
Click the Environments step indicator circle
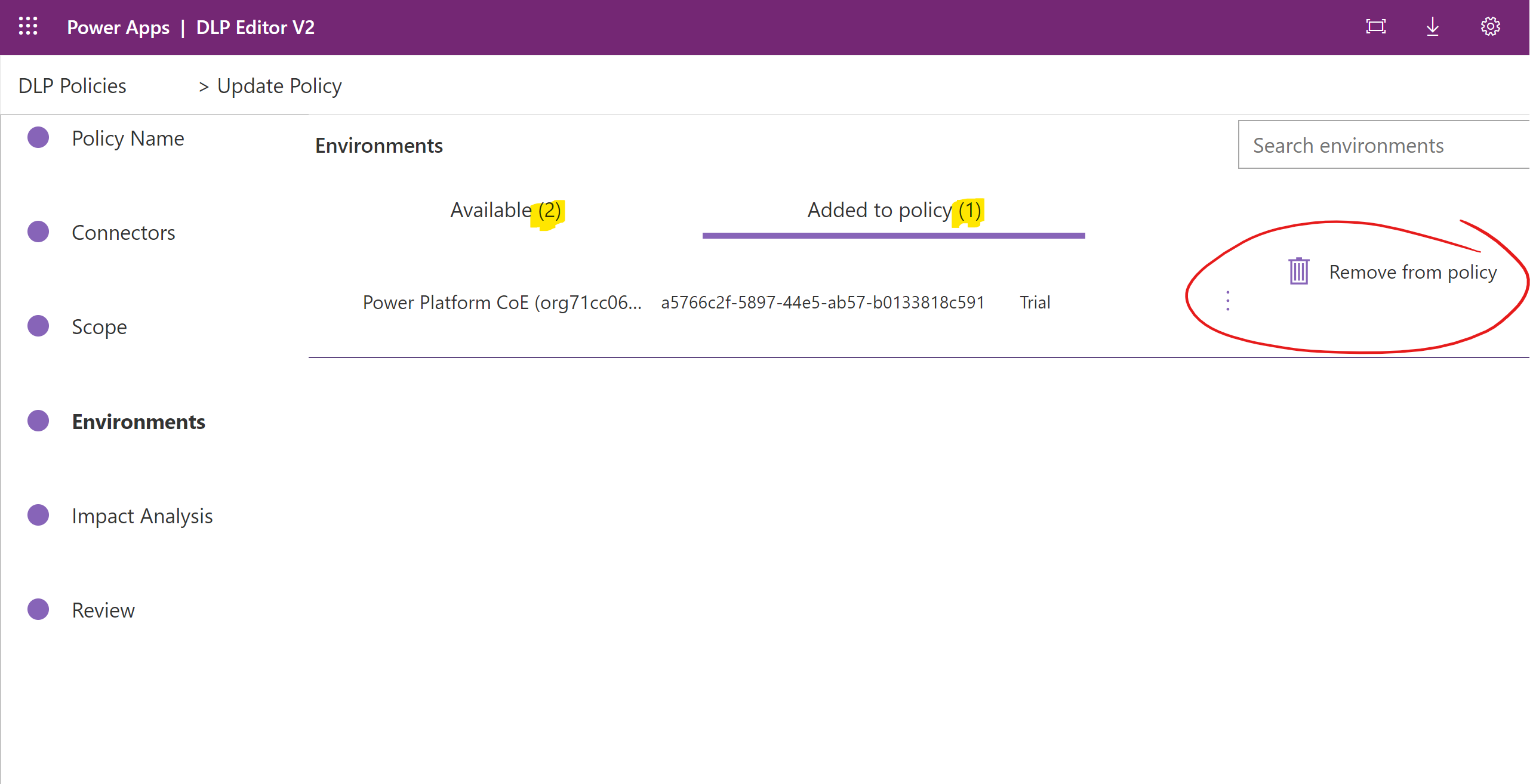(38, 421)
